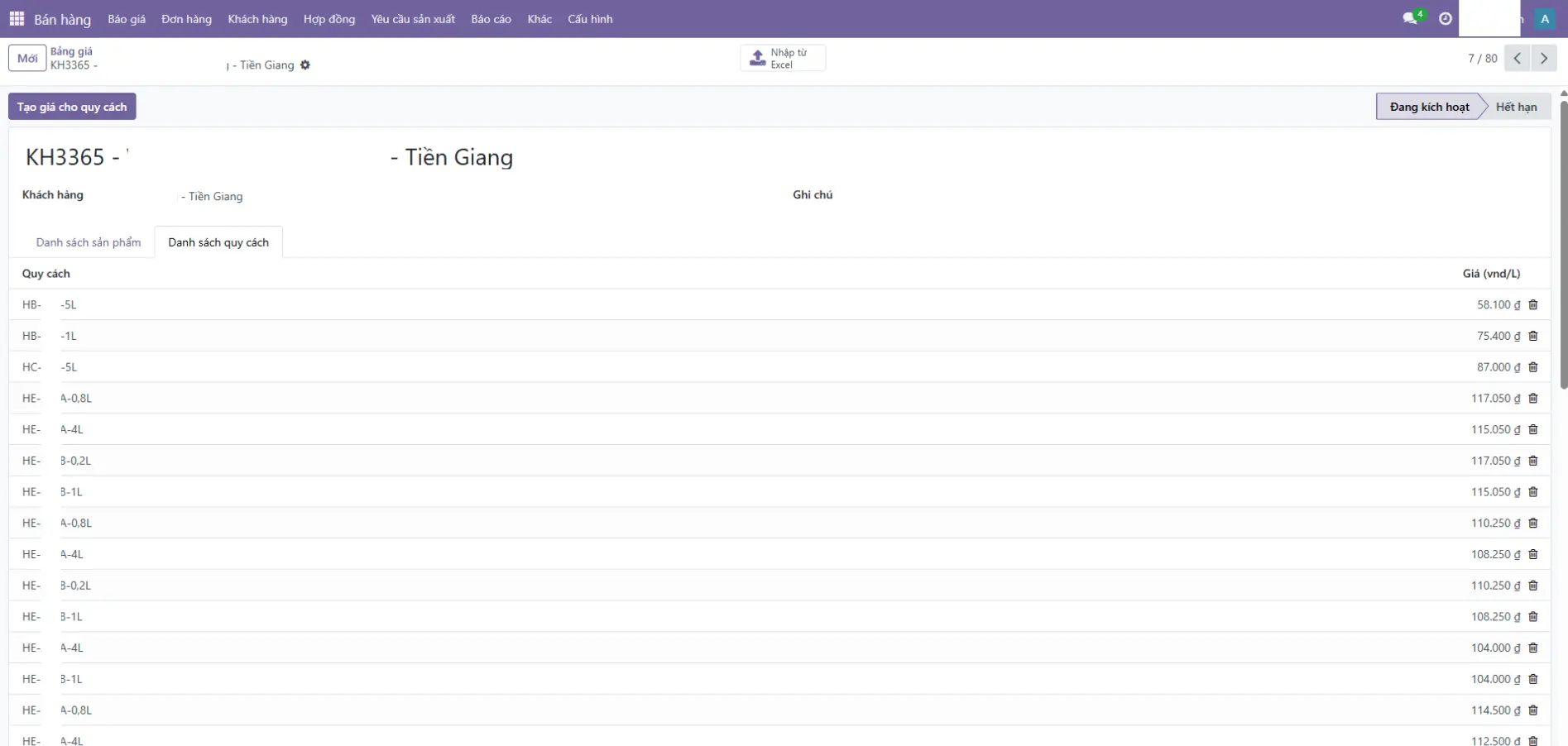The width and height of the screenshot is (1568, 746).
Task: Go to the next record arrow
Action: 1544,59
